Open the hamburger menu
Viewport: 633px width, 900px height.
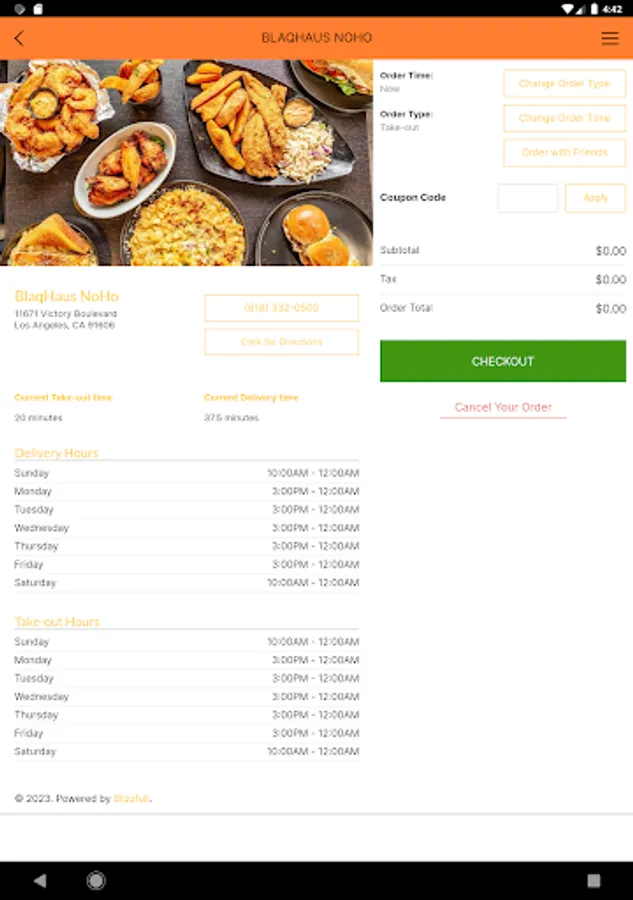[609, 38]
